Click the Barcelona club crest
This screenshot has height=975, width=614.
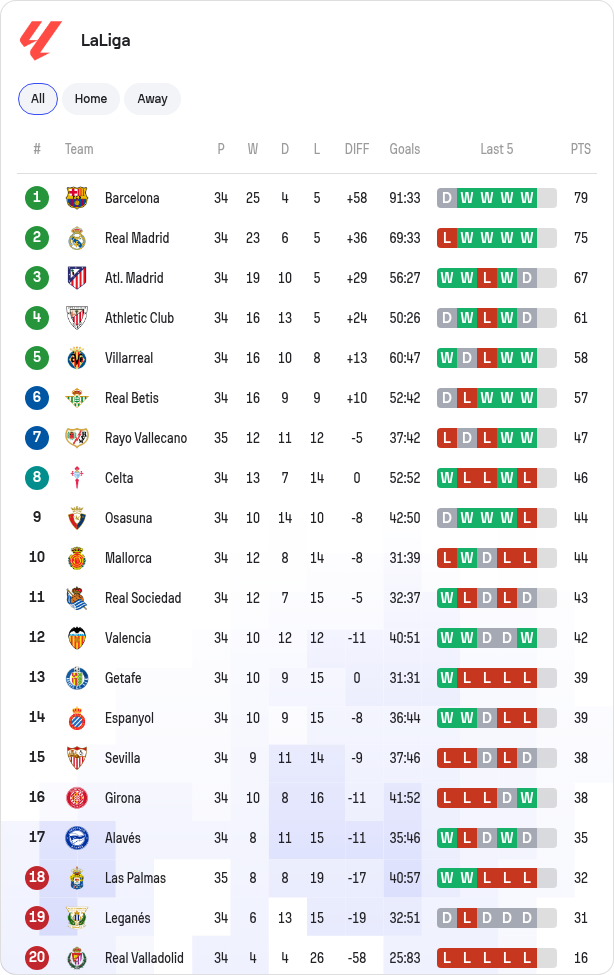click(x=77, y=198)
